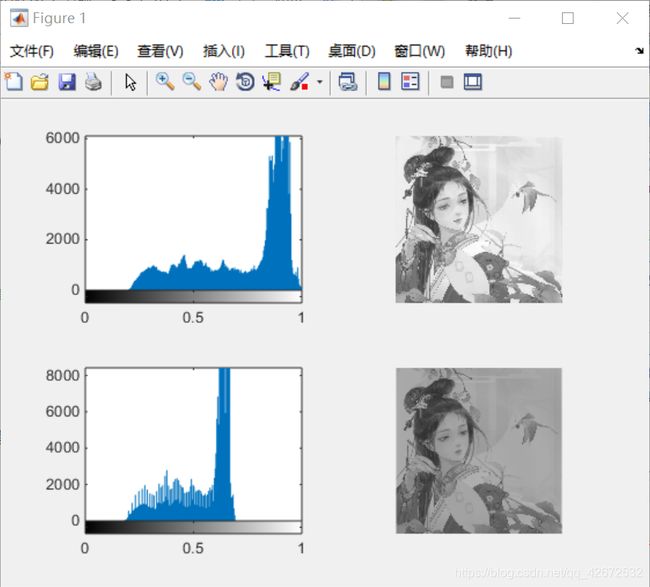
Task: Click the 8000 y-axis label of bottom histogram
Action: coord(63,376)
